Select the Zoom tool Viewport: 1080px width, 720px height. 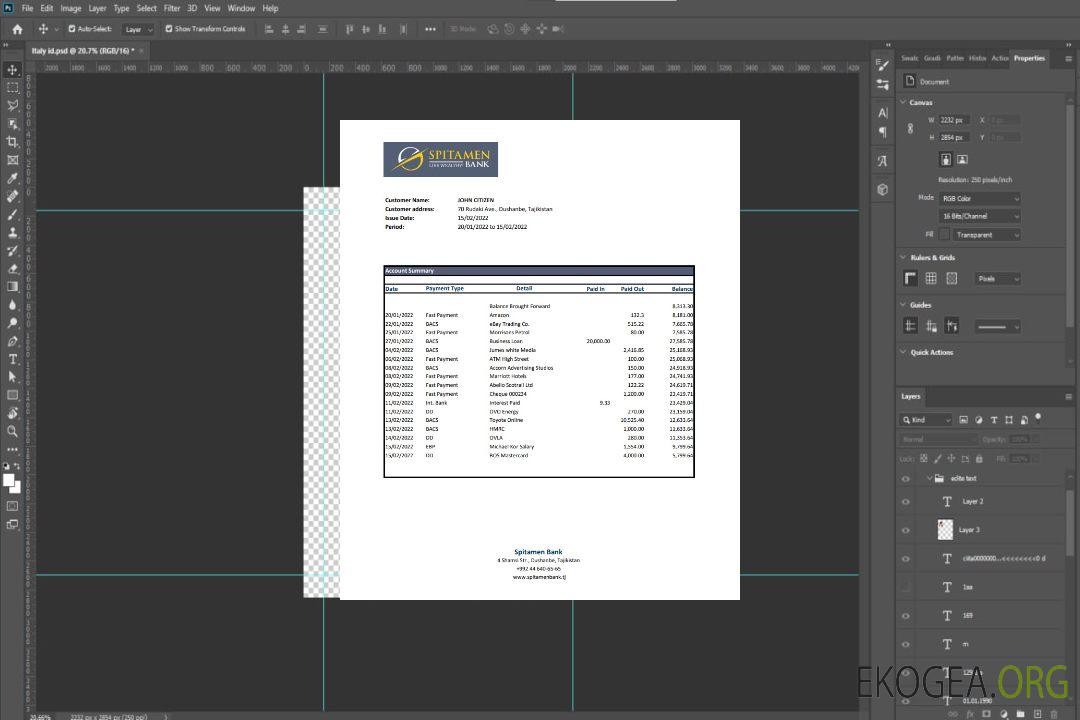coord(13,431)
